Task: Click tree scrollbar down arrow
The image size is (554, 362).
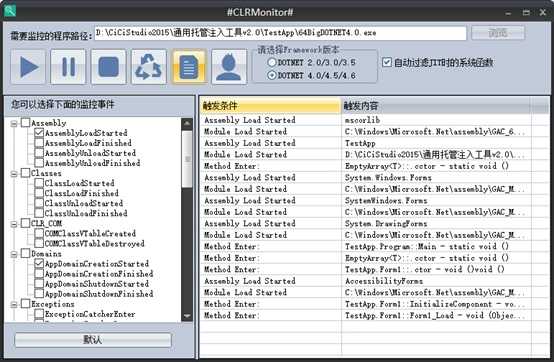Action: tap(187, 316)
